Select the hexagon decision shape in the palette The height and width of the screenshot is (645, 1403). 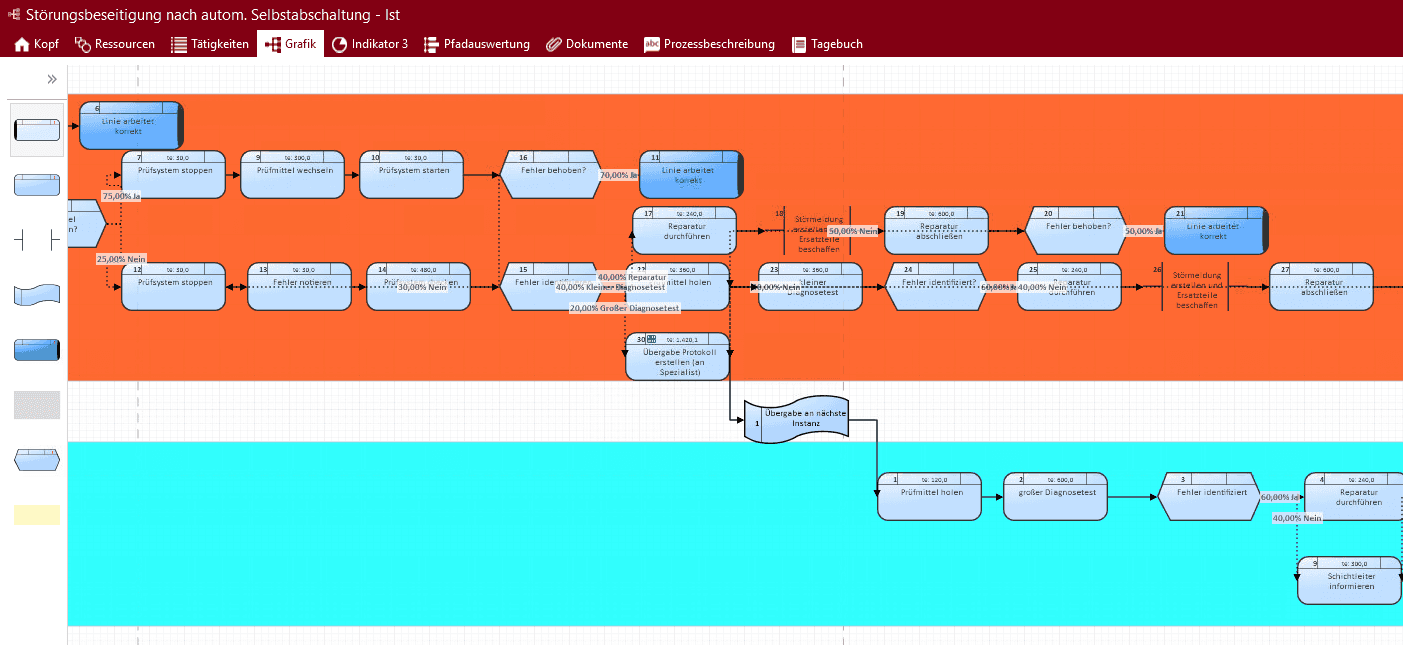(x=37, y=460)
